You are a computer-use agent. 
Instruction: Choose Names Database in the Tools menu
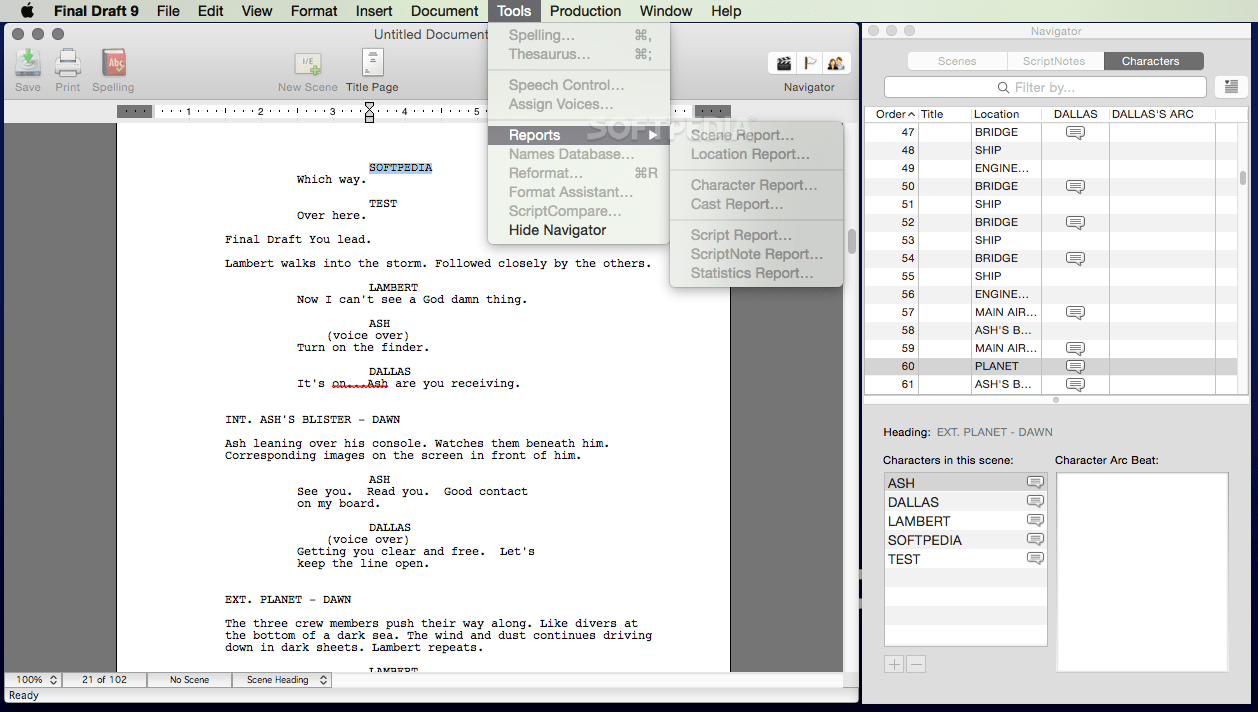click(x=578, y=154)
